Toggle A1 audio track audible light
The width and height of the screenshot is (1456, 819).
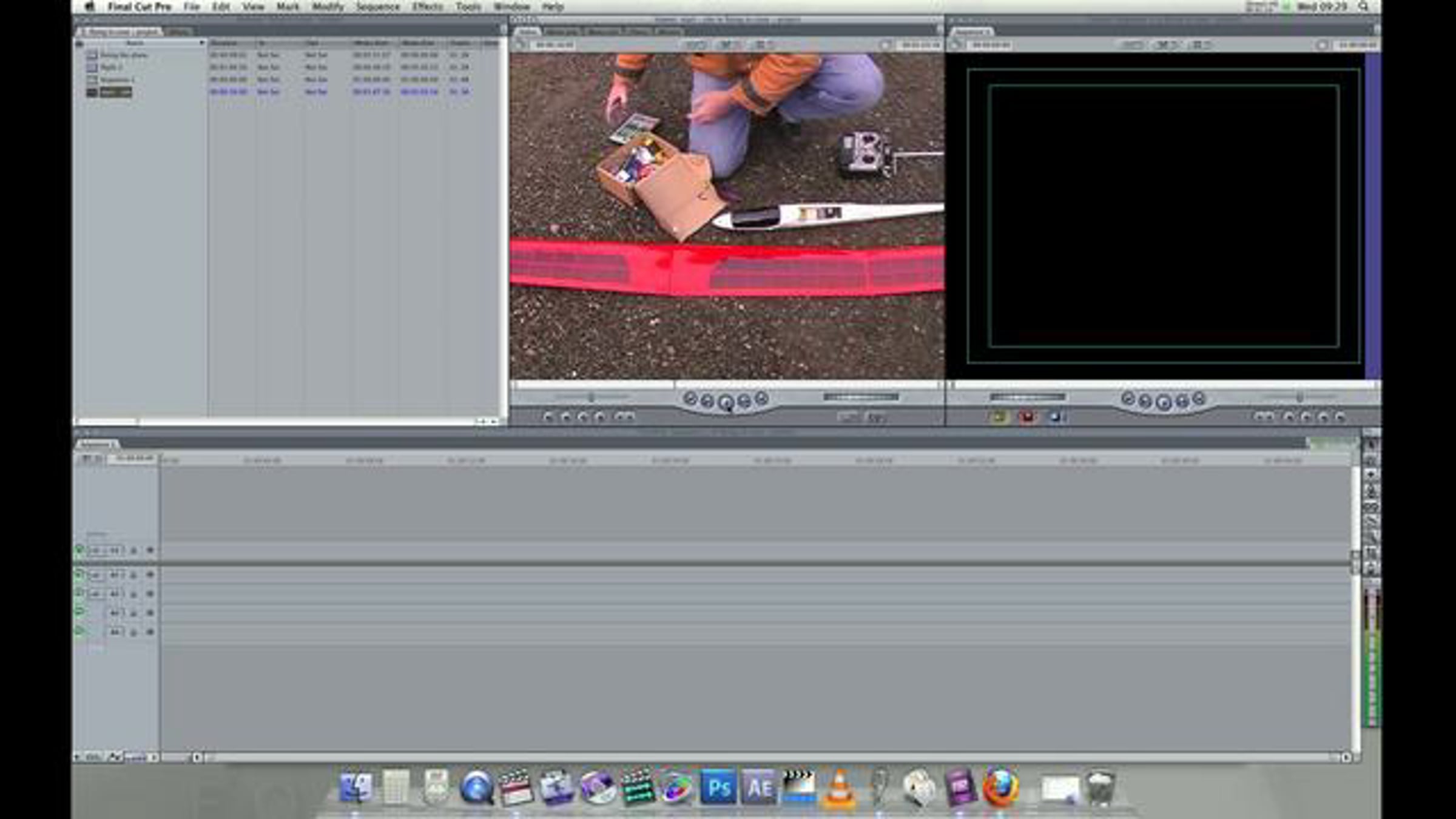(x=79, y=574)
